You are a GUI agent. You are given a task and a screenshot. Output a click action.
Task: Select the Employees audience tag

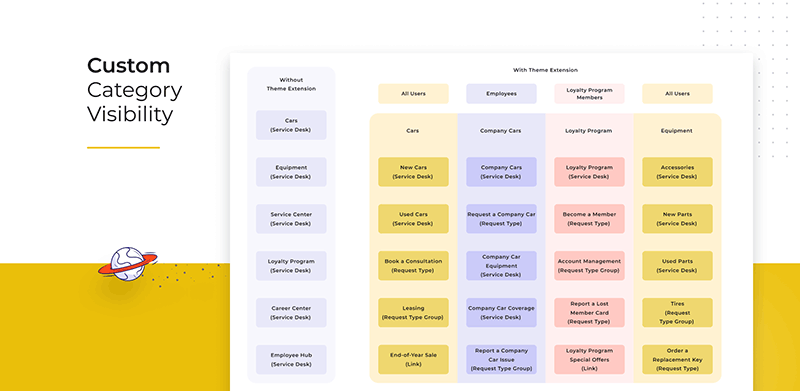tap(501, 94)
